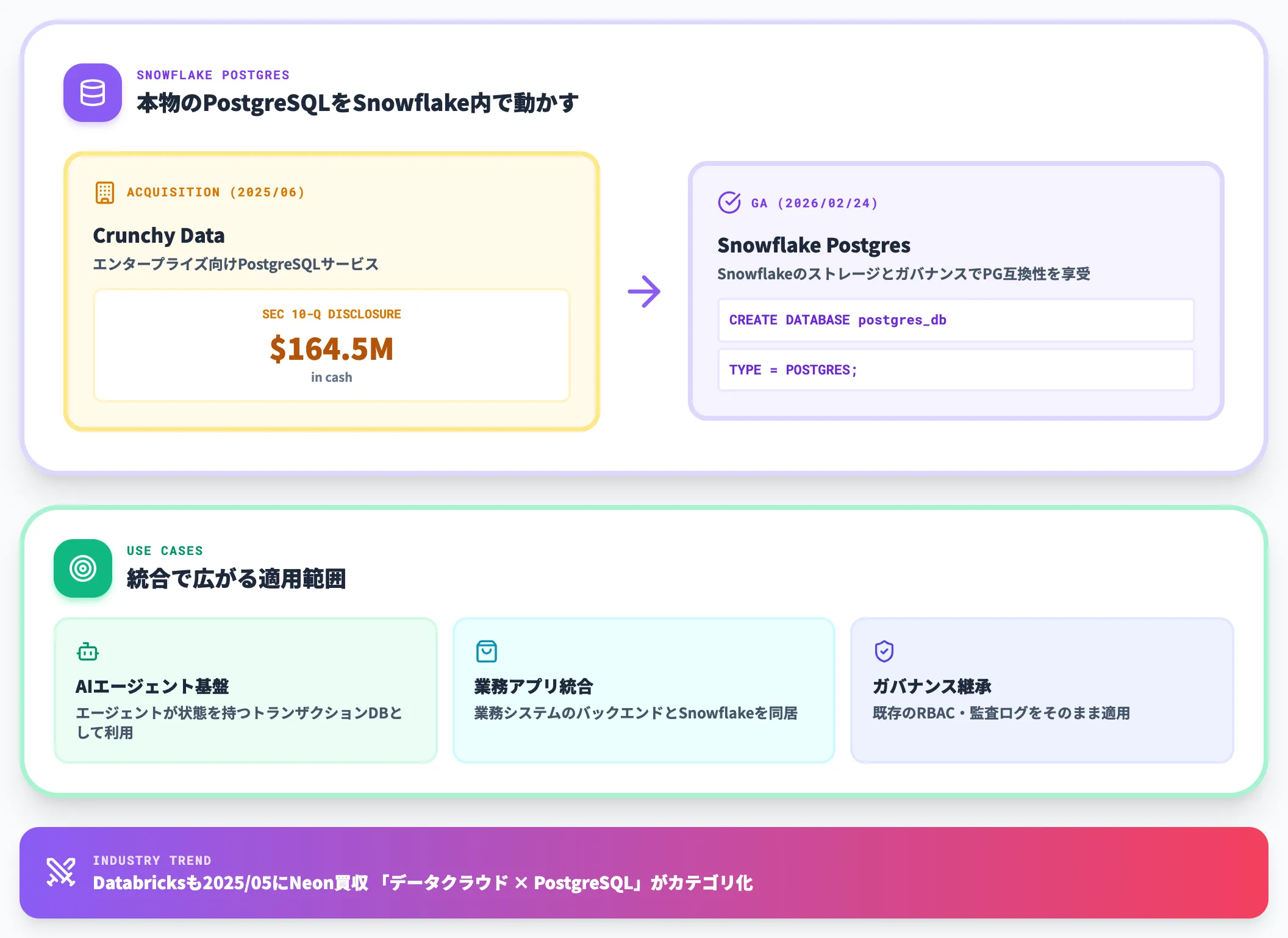Screen dimensions: 1288x938
Task: Click the banner text about Databricks acquiring Neon
Action: pyautogui.click(x=423, y=883)
